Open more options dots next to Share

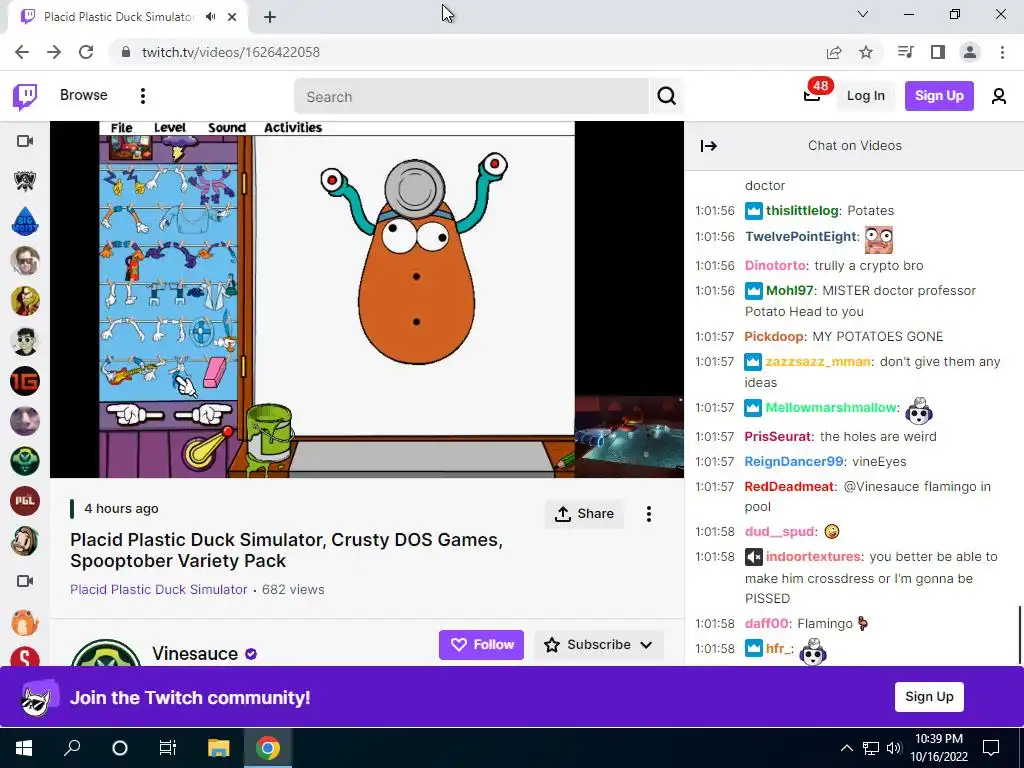point(648,514)
